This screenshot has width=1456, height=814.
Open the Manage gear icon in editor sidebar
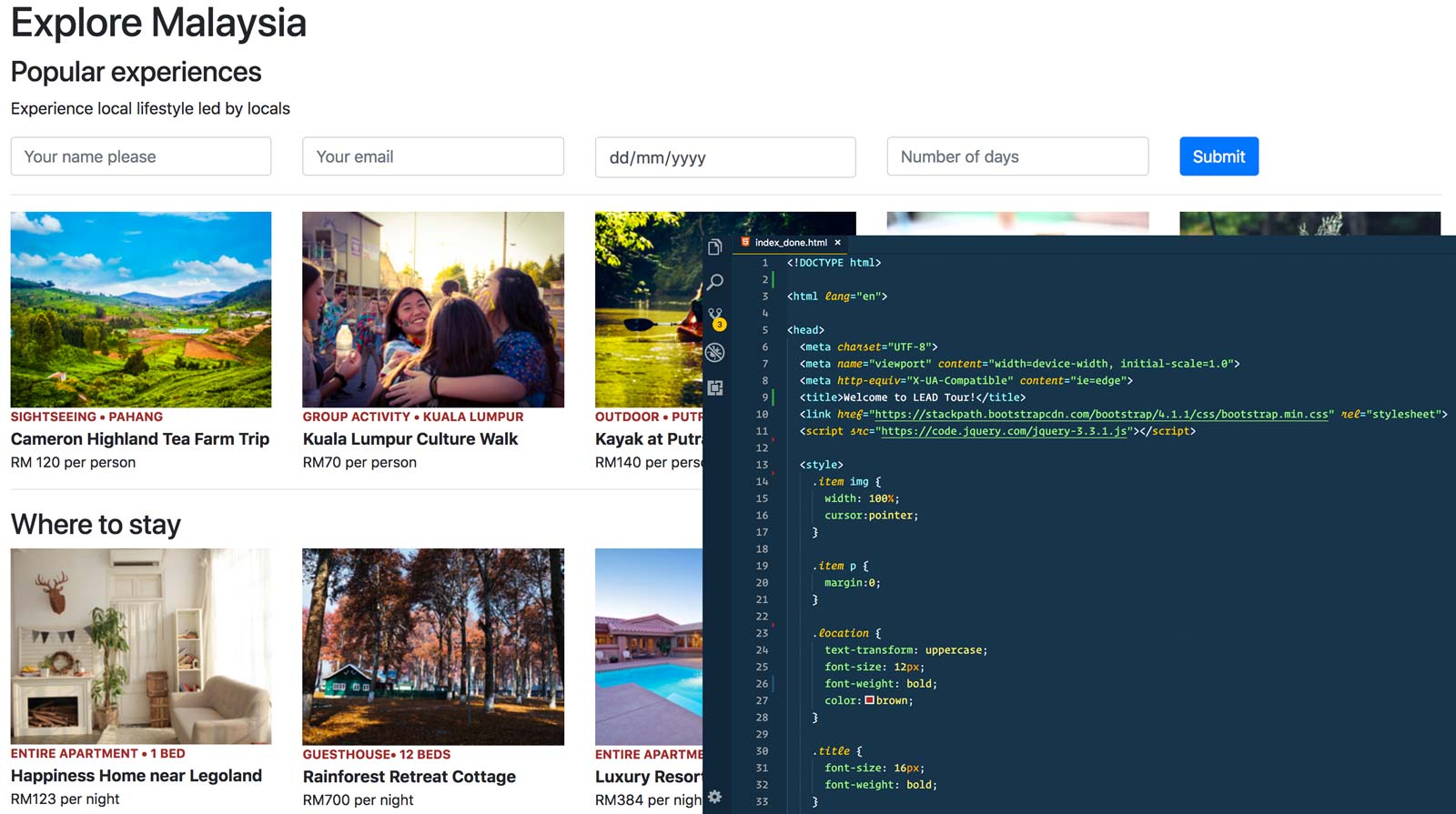pyautogui.click(x=714, y=797)
